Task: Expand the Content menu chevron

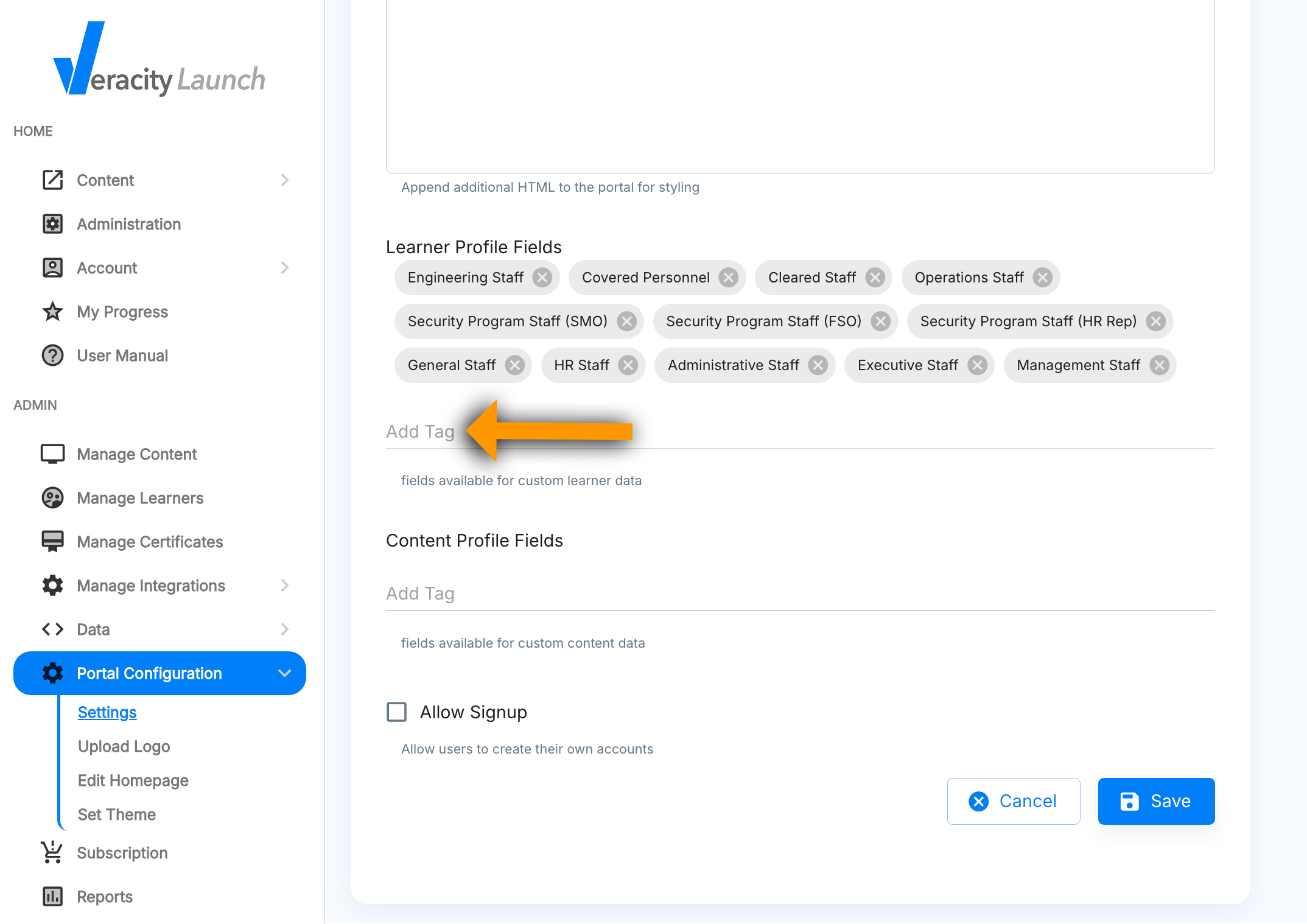Action: tap(284, 180)
